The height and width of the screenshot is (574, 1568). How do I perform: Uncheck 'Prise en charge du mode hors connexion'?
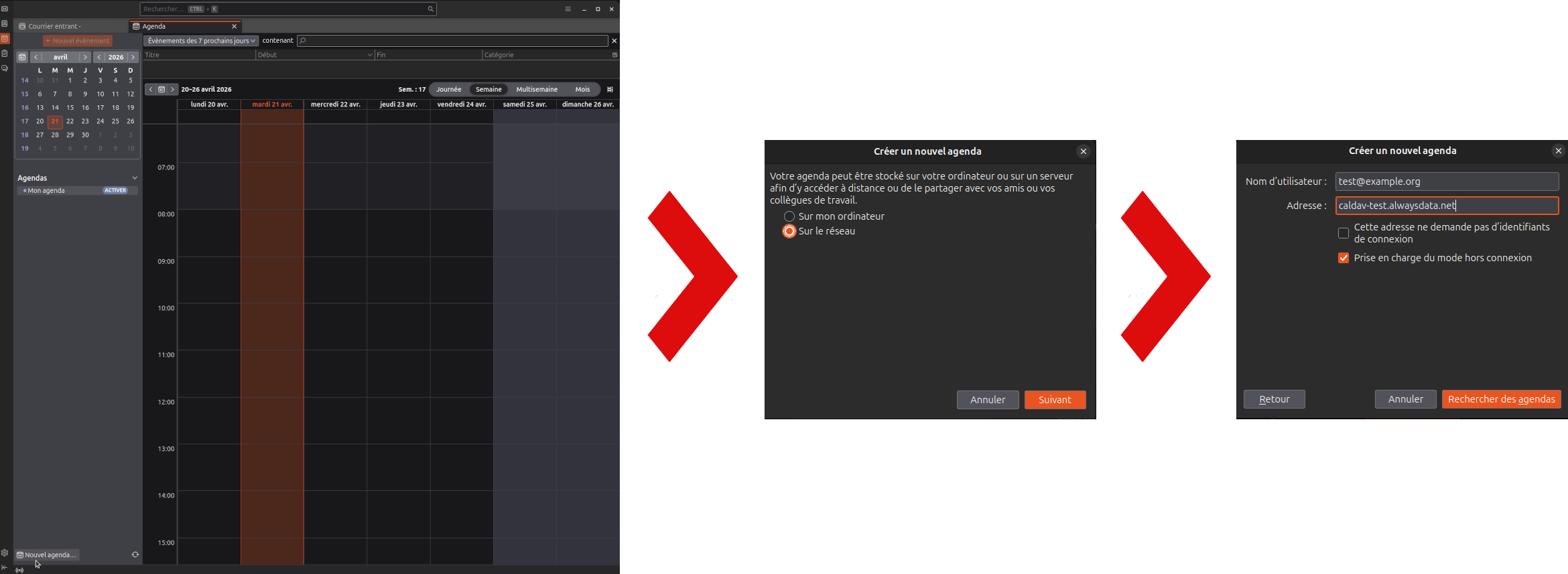[1343, 258]
